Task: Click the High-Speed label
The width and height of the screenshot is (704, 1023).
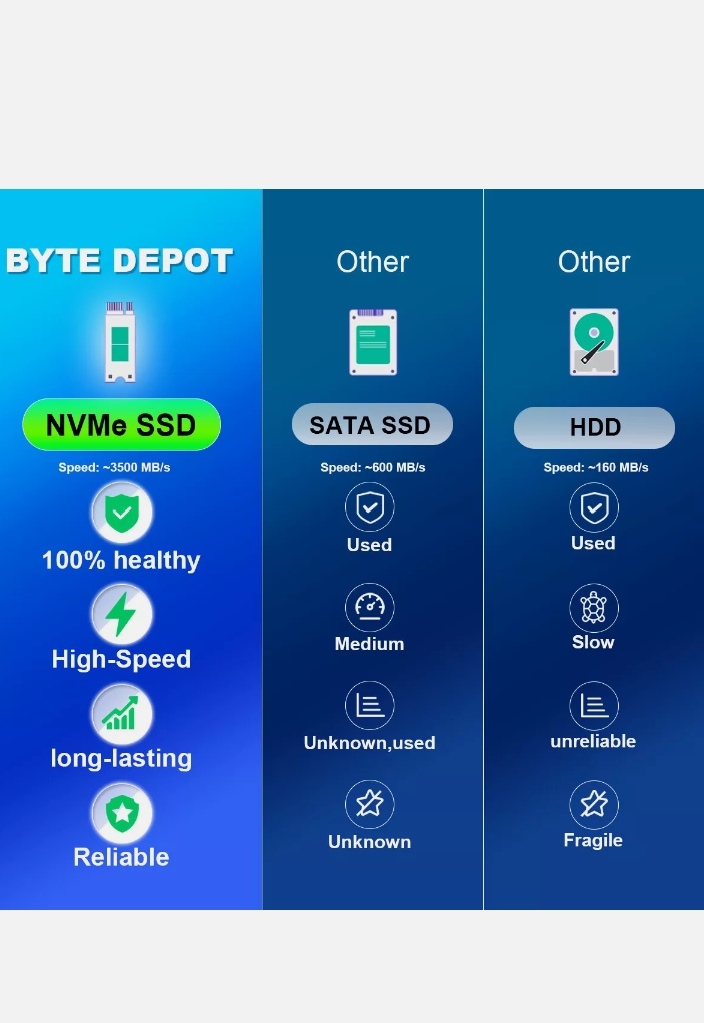Action: coord(121,659)
